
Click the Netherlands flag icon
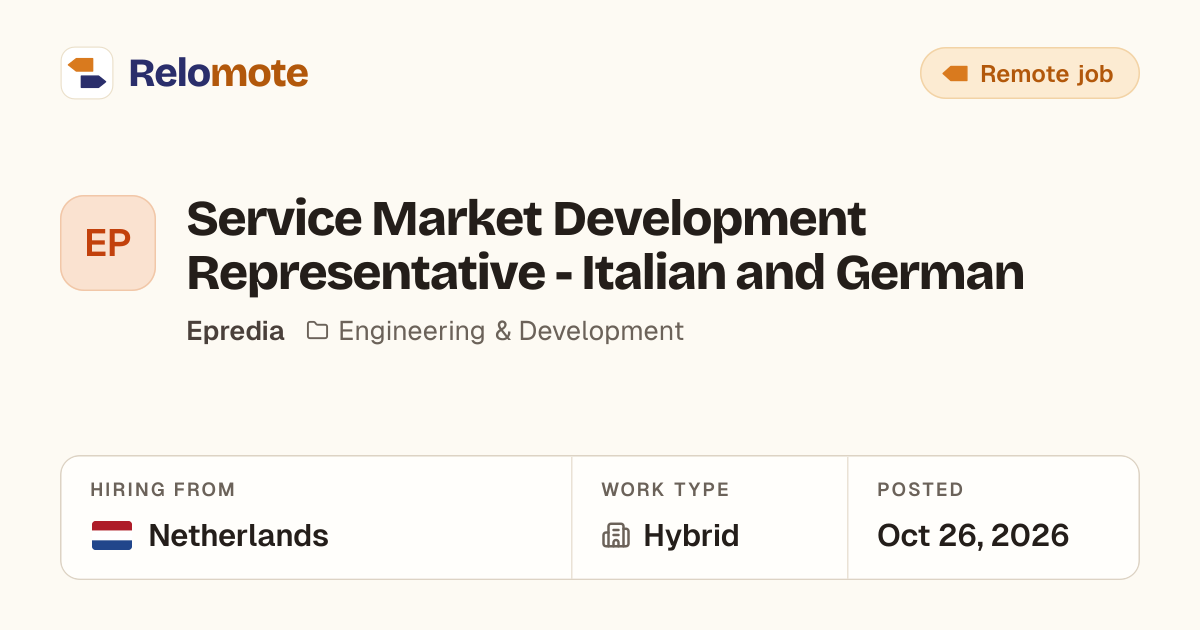point(112,536)
